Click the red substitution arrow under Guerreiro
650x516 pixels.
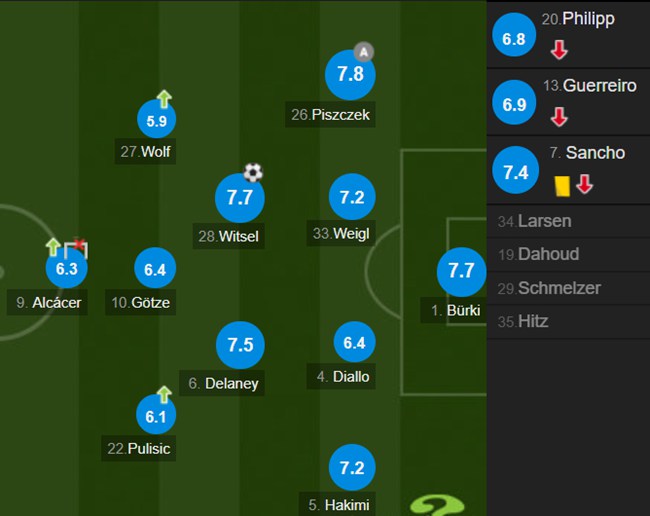click(559, 117)
